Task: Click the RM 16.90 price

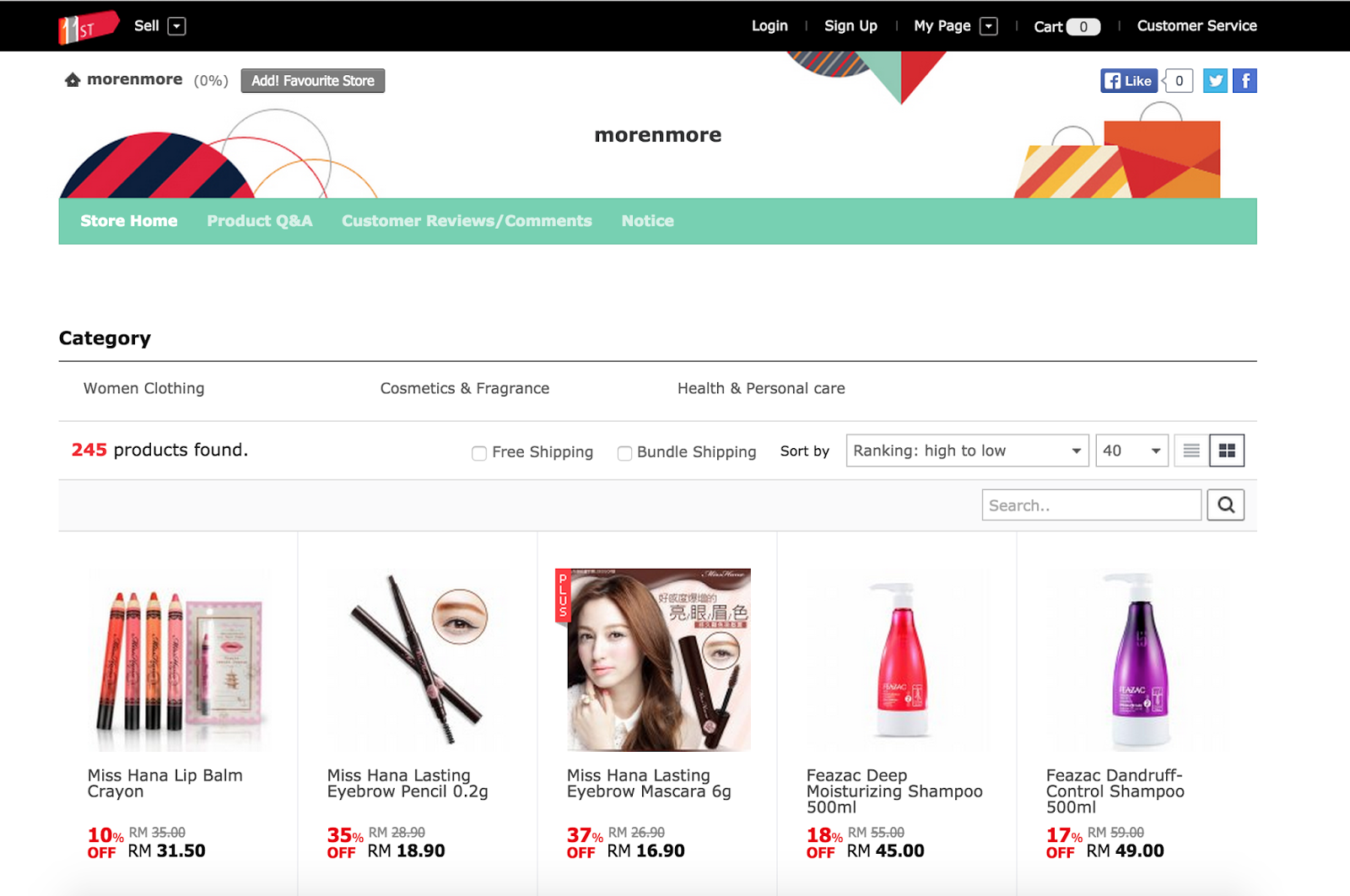Action: coord(646,851)
